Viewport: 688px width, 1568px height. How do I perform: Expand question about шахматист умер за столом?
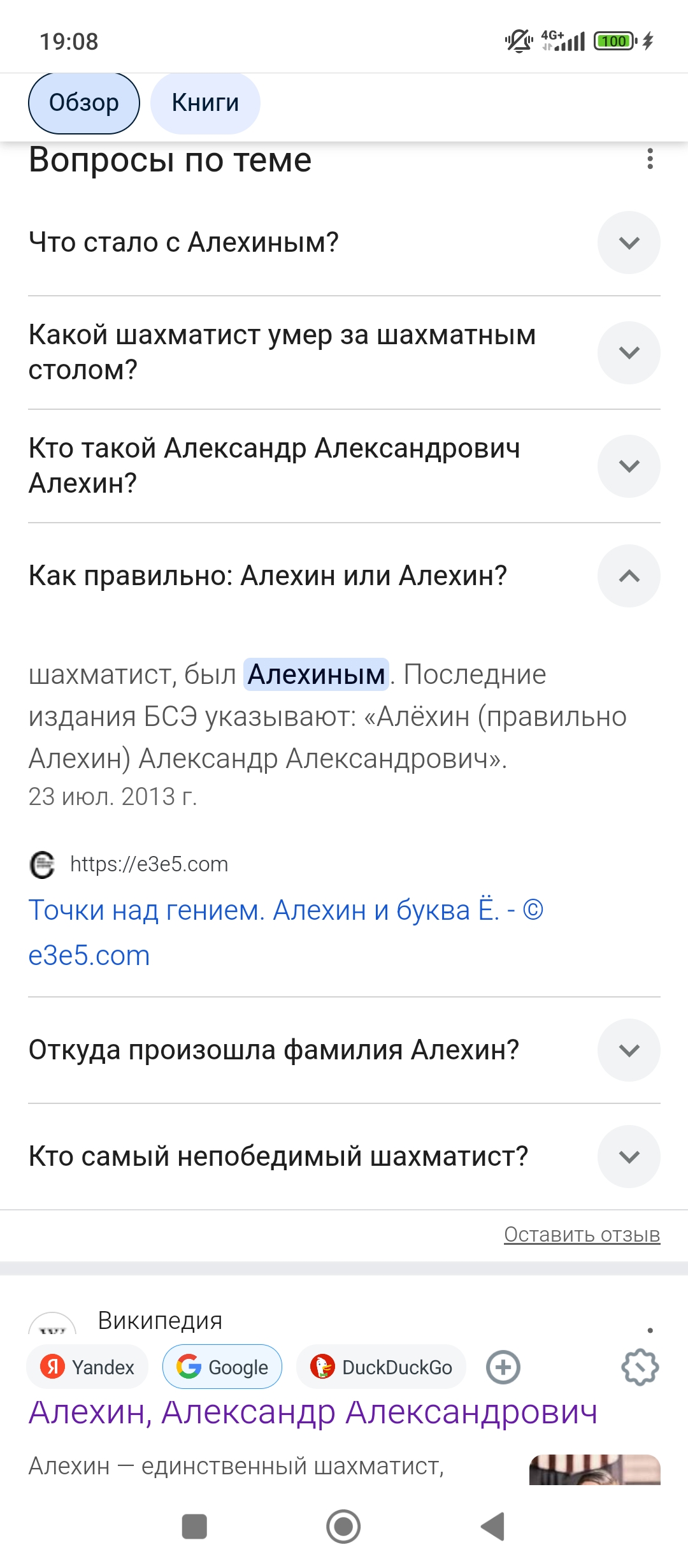coord(629,352)
